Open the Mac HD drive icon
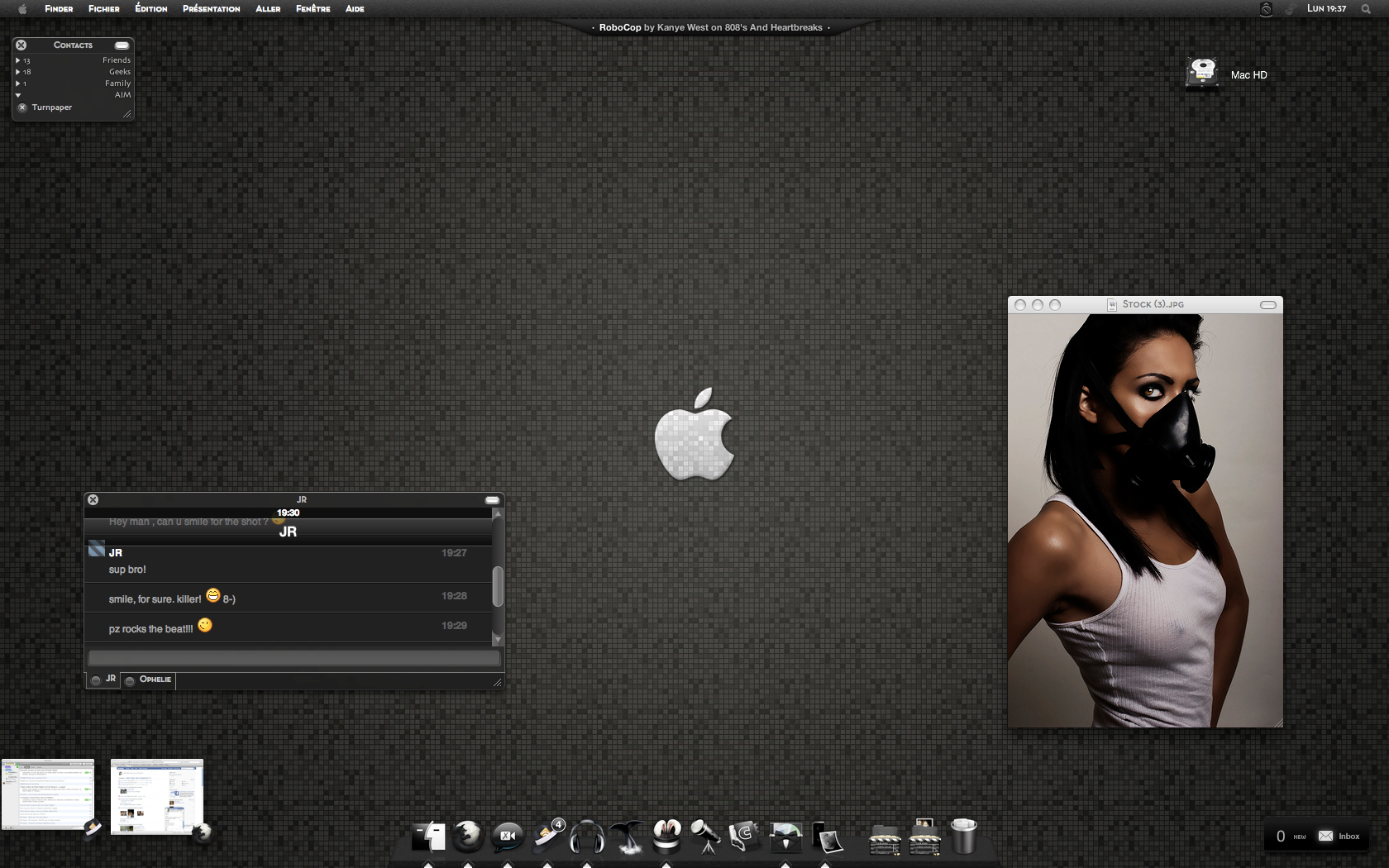This screenshot has width=1389, height=868. 1202,73
